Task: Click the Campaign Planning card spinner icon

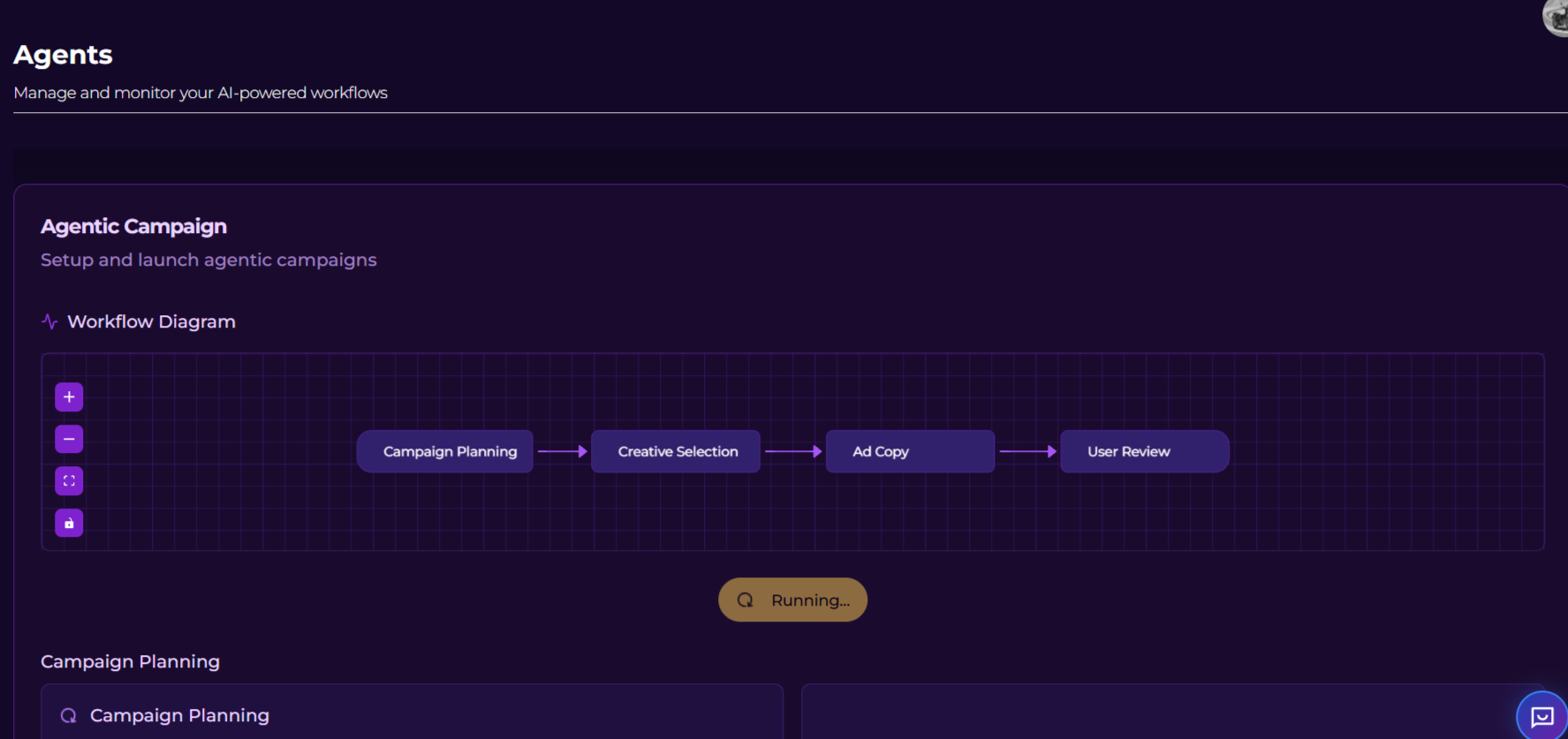Action: [x=68, y=716]
